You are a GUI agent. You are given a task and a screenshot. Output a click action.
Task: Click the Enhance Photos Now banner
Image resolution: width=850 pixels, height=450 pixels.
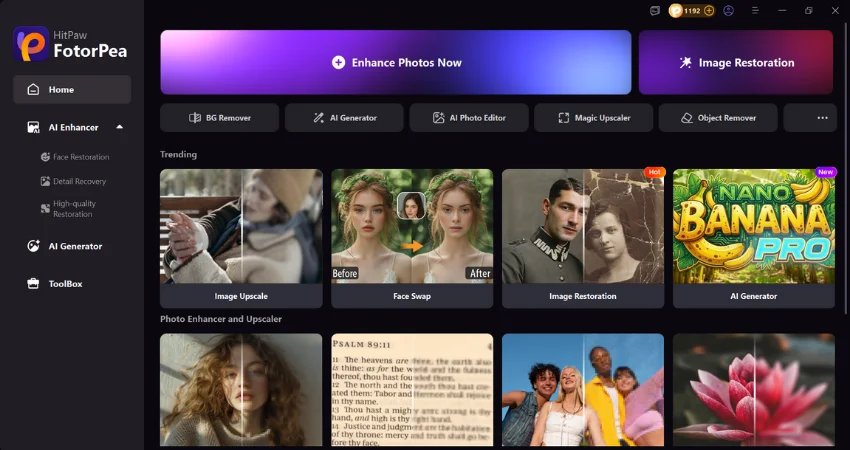pyautogui.click(x=396, y=62)
